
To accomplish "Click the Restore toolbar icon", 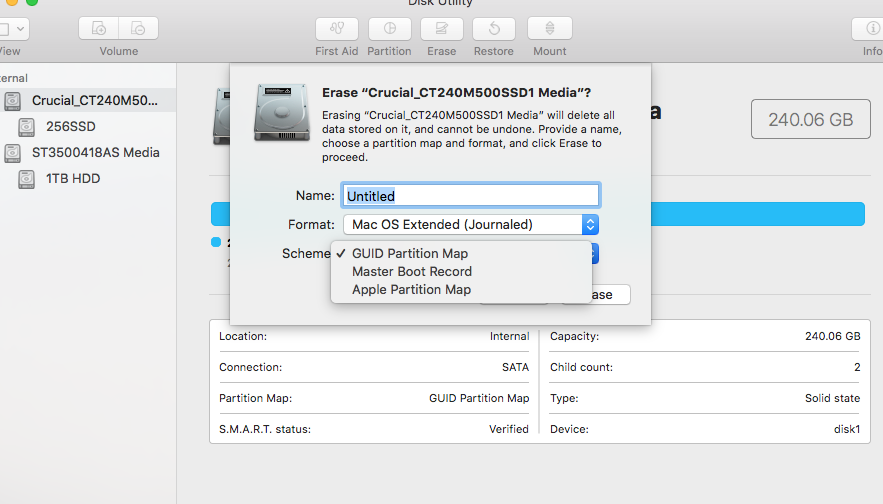I will pos(494,29).
